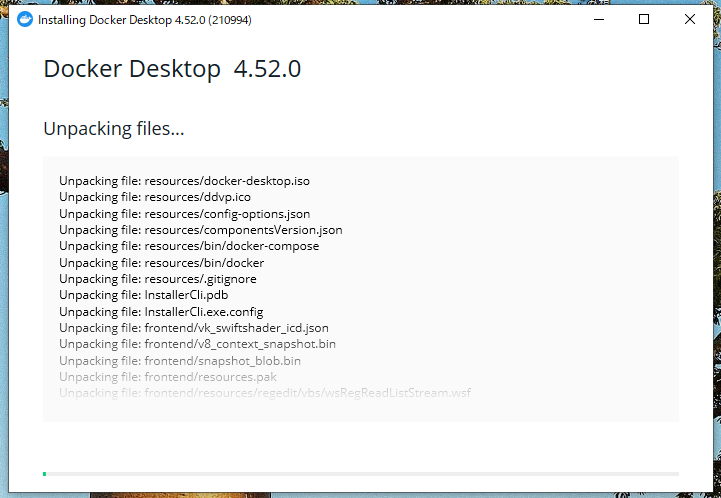Click the 'Unpacking files...' status text
Viewport: 721px width, 498px height.
click(x=113, y=129)
